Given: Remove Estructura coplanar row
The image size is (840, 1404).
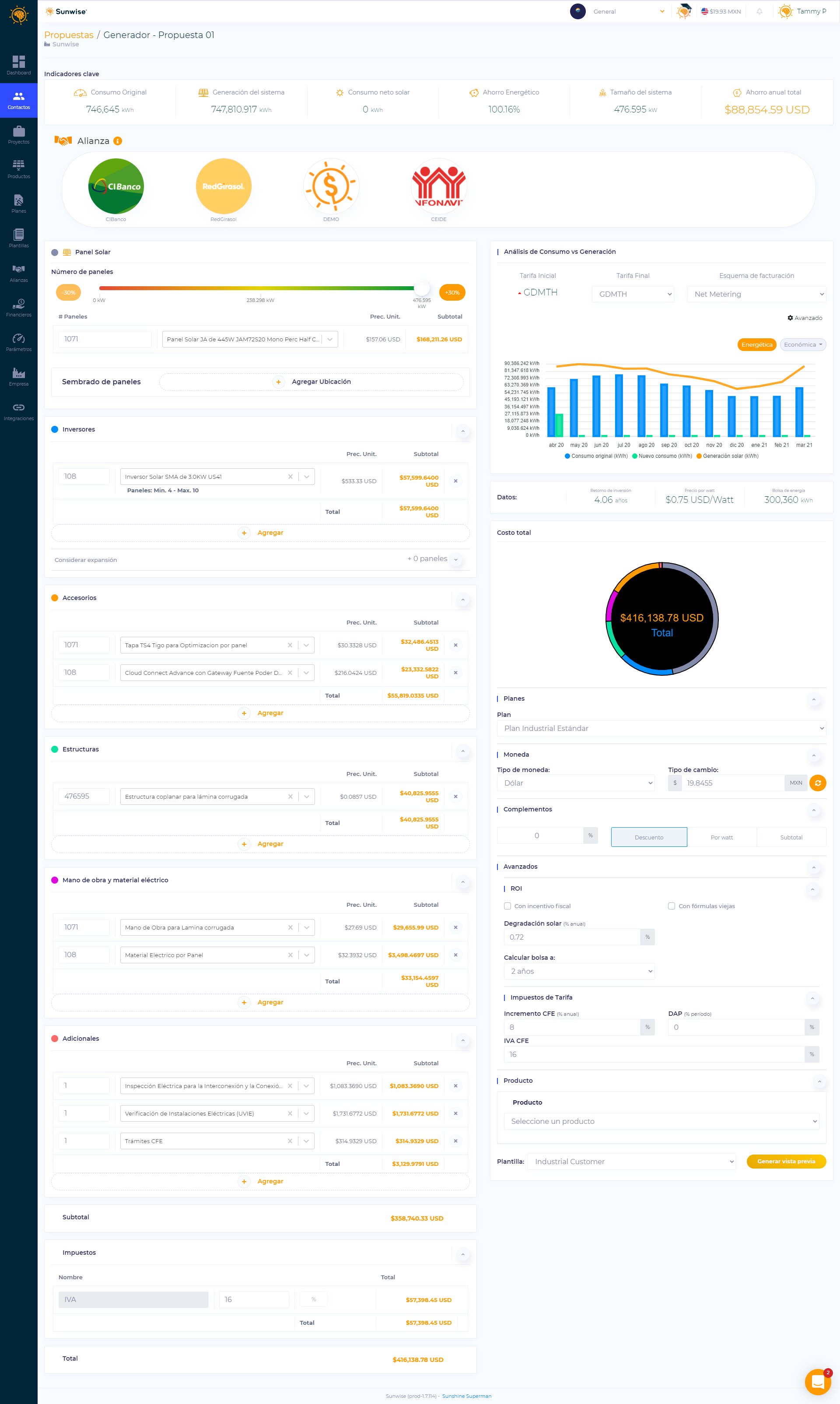Looking at the screenshot, I should tap(456, 796).
